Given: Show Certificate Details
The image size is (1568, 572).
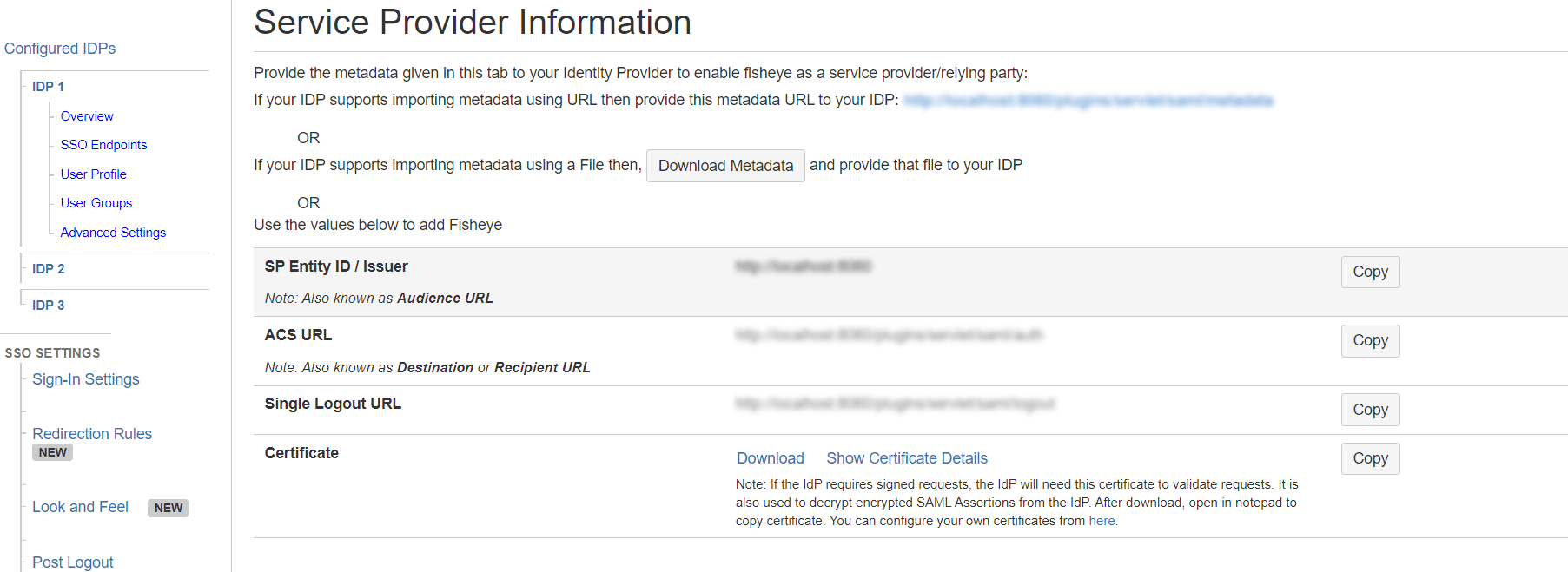Looking at the screenshot, I should (906, 458).
